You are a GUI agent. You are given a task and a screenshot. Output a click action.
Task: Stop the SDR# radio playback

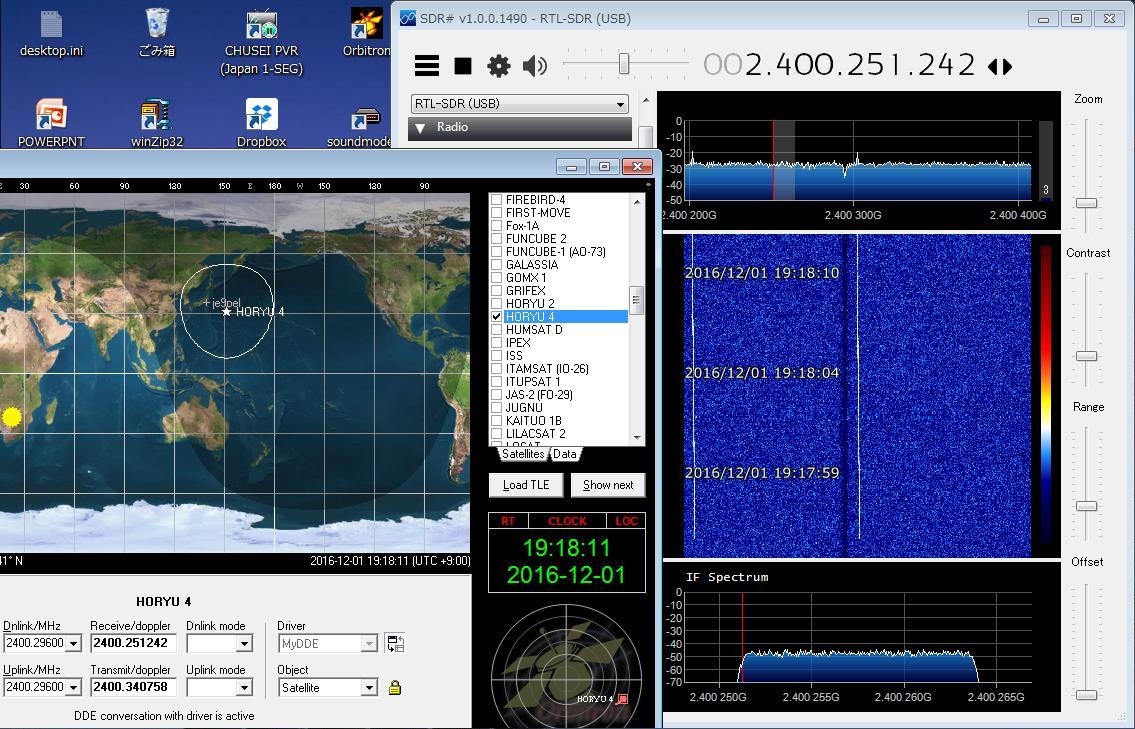(463, 66)
